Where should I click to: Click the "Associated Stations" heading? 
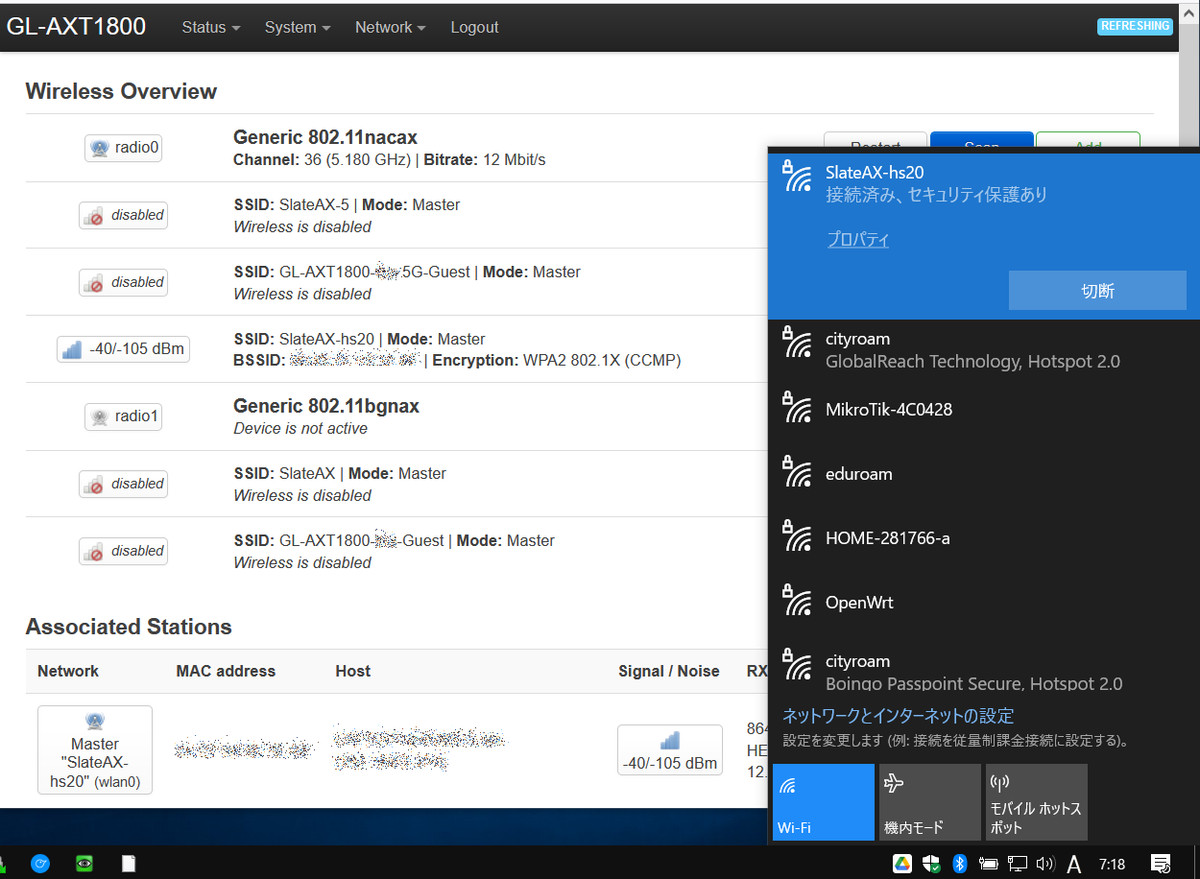[129, 627]
